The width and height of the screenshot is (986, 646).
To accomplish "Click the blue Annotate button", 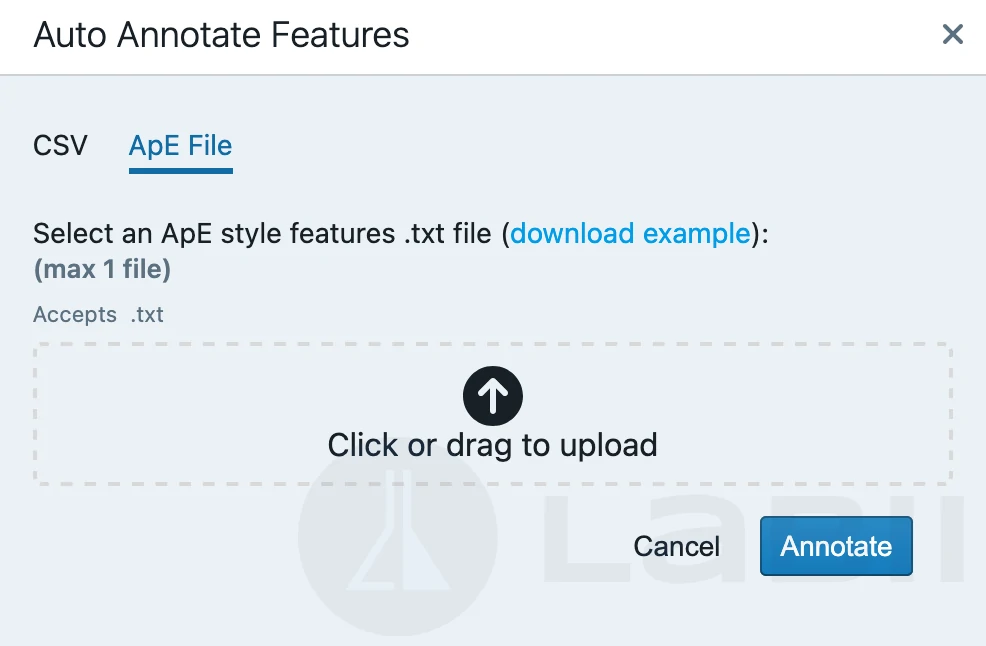I will (836, 546).
